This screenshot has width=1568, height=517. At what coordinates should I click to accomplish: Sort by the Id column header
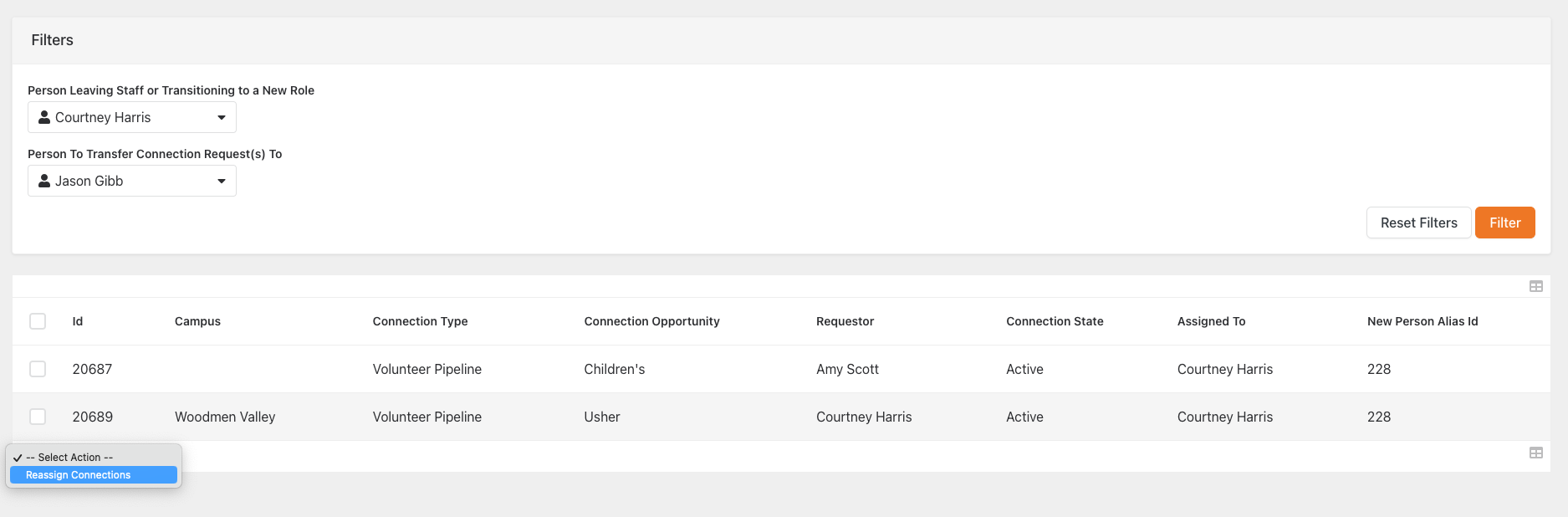pos(78,321)
